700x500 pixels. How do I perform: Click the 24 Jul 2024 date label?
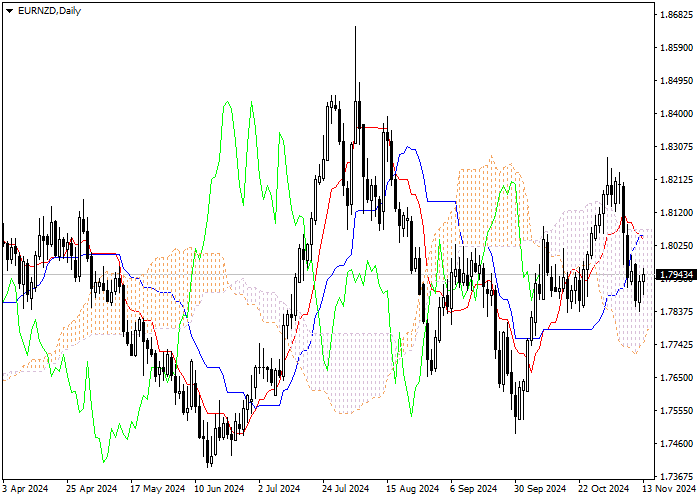[x=346, y=489]
